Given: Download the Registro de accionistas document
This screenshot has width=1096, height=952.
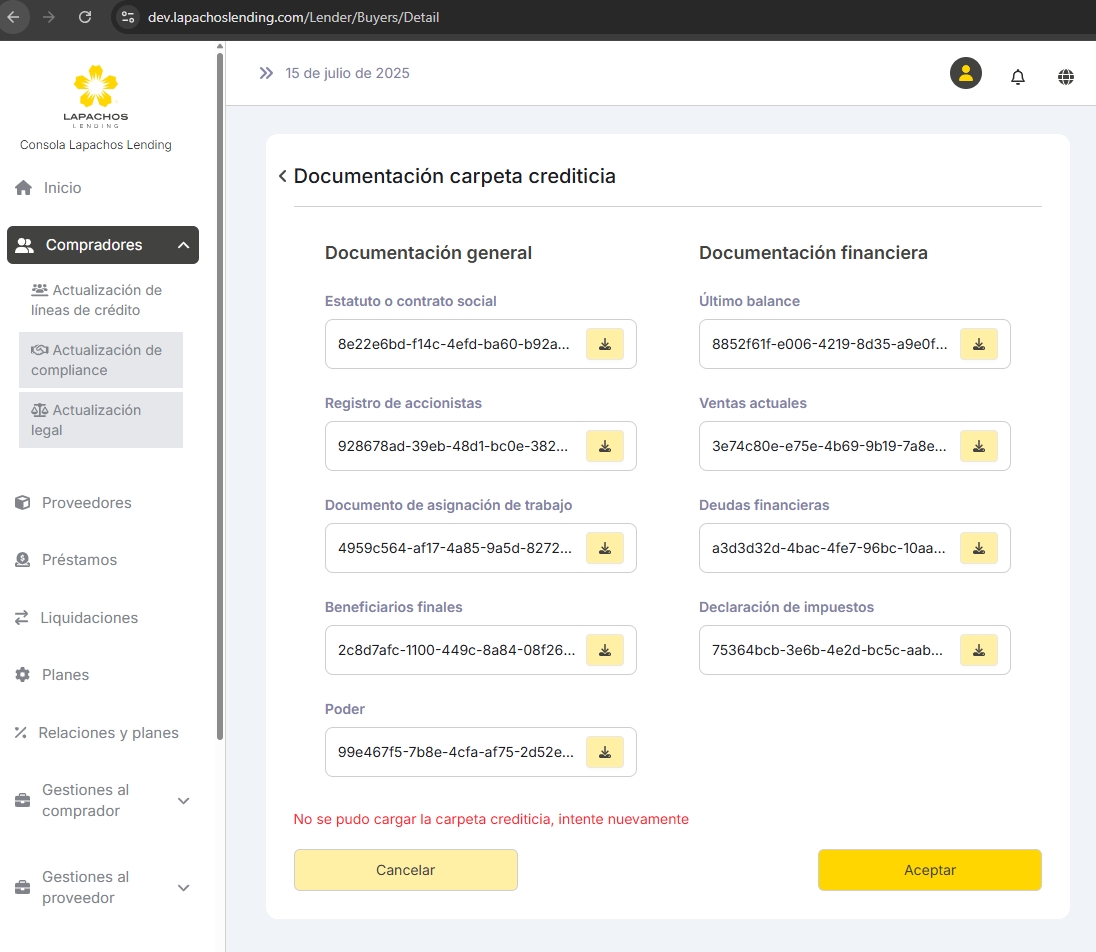Looking at the screenshot, I should point(605,446).
